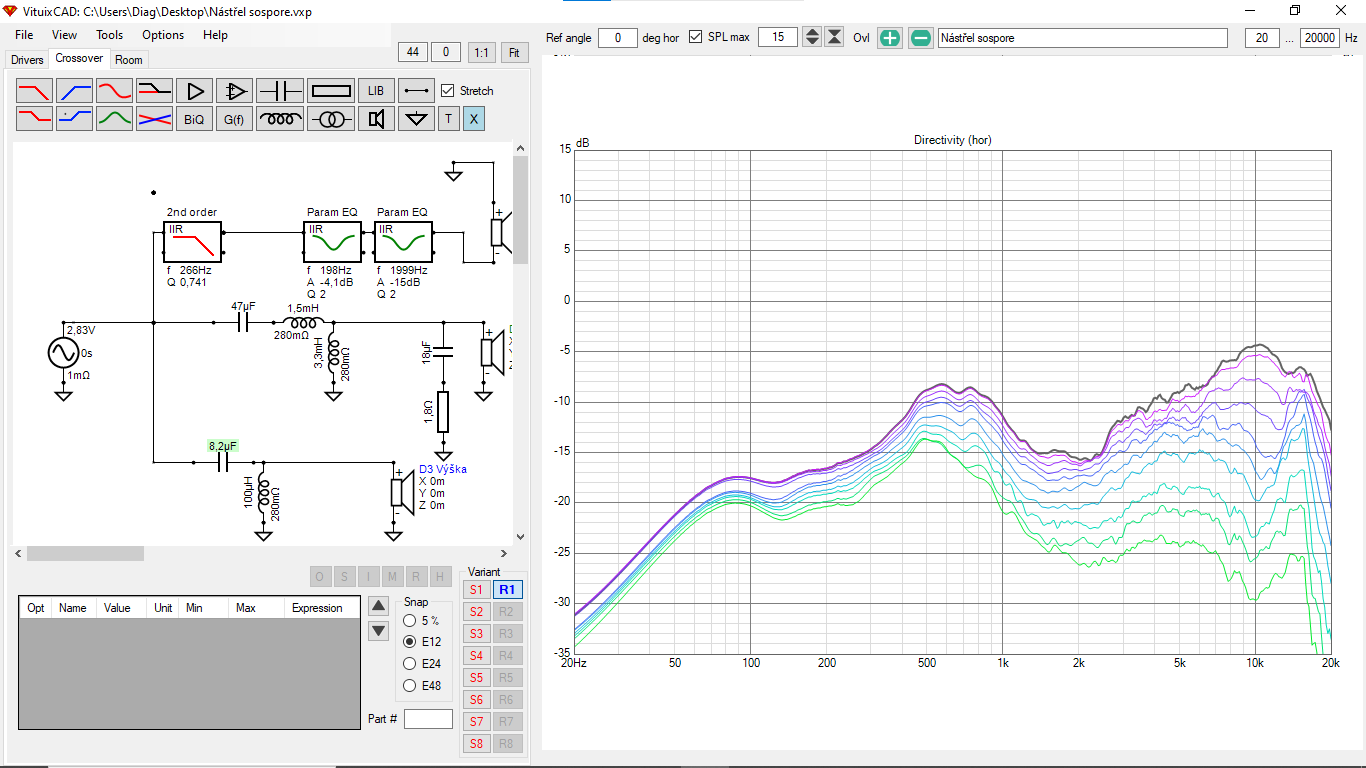Select the S8 variant button
Image resolution: width=1366 pixels, height=768 pixels.
coord(476,744)
